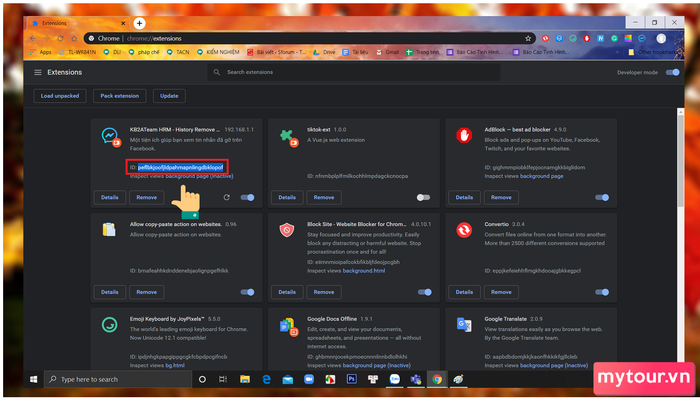Image resolution: width=700 pixels, height=402 pixels.
Task: Open the Drive bookmark
Action: tap(324, 52)
